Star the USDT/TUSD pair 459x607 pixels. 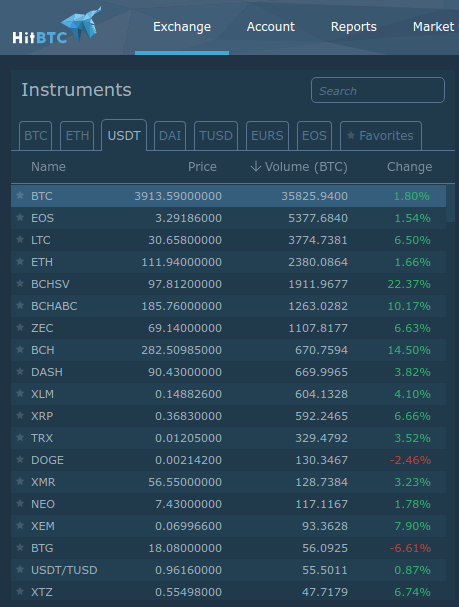click(x=20, y=570)
